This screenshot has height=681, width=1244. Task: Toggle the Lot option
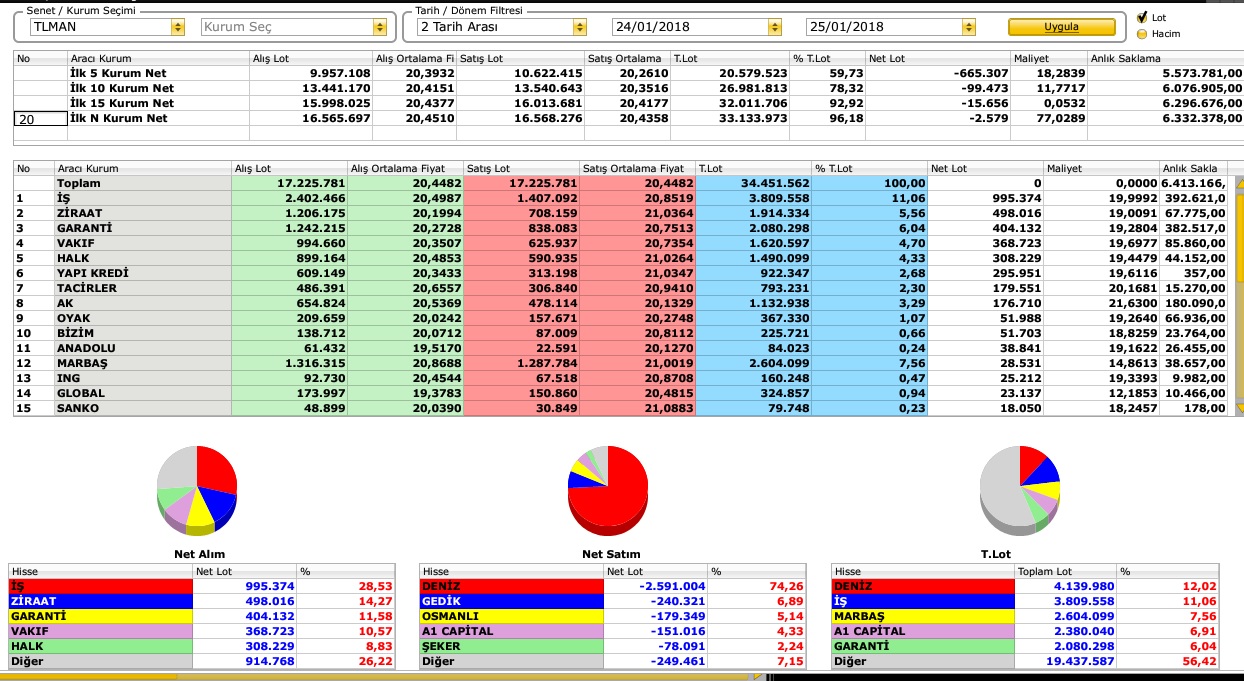1142,17
